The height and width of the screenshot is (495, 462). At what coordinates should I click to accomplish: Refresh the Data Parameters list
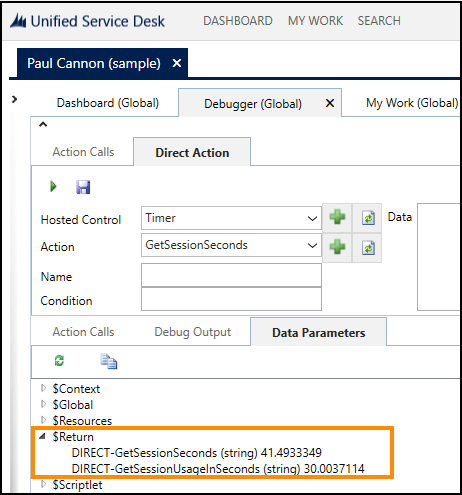coord(59,361)
